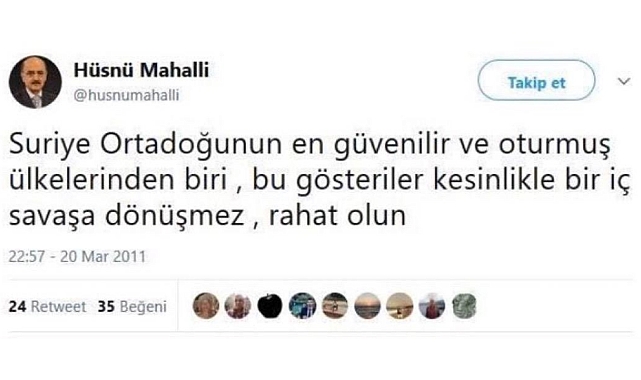Open the red-clothed person liker avatar
Screen dimensions: 641x380
pyautogui.click(x=432, y=306)
